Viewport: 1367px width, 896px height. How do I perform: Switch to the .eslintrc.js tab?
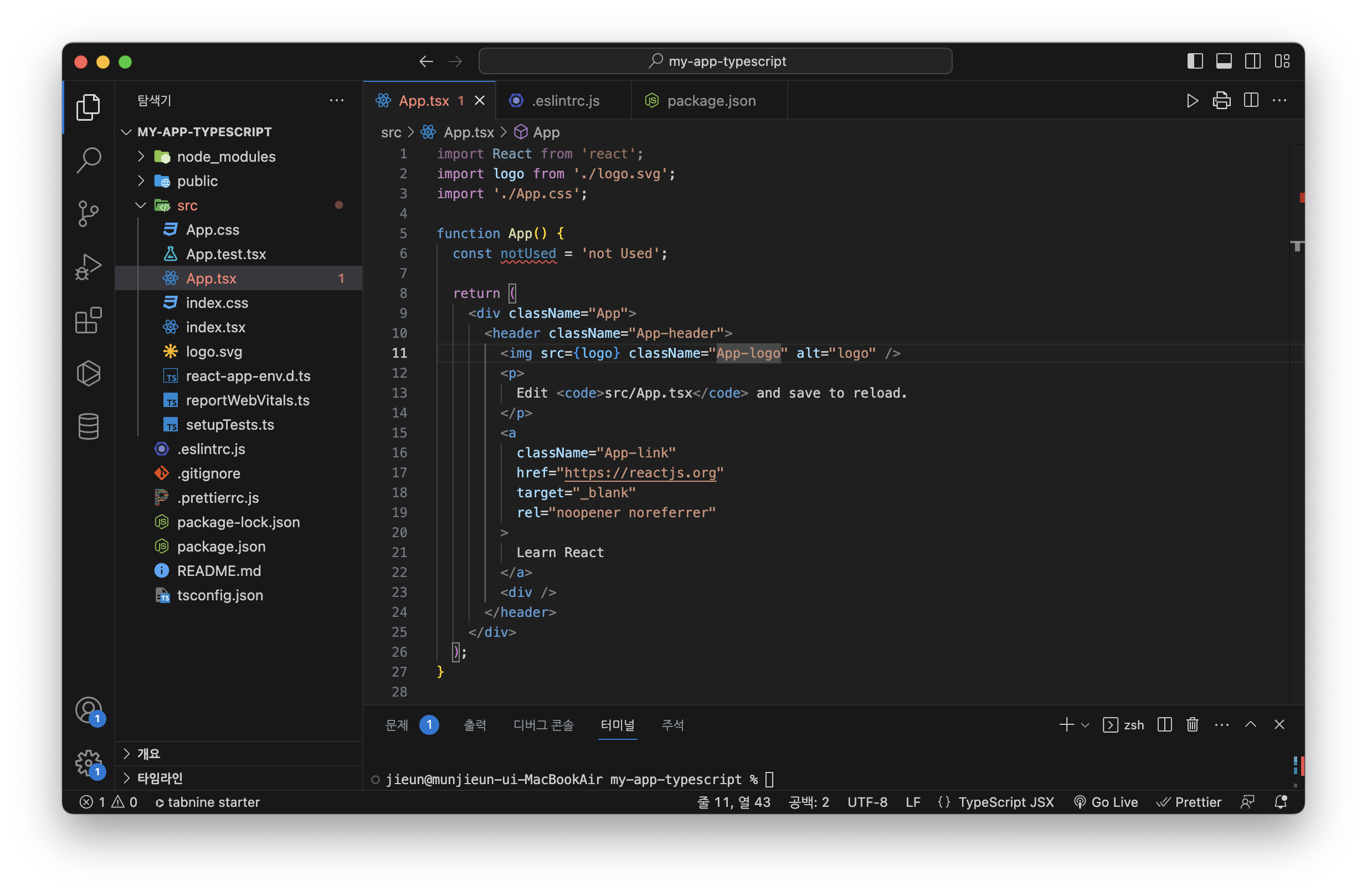(x=564, y=101)
